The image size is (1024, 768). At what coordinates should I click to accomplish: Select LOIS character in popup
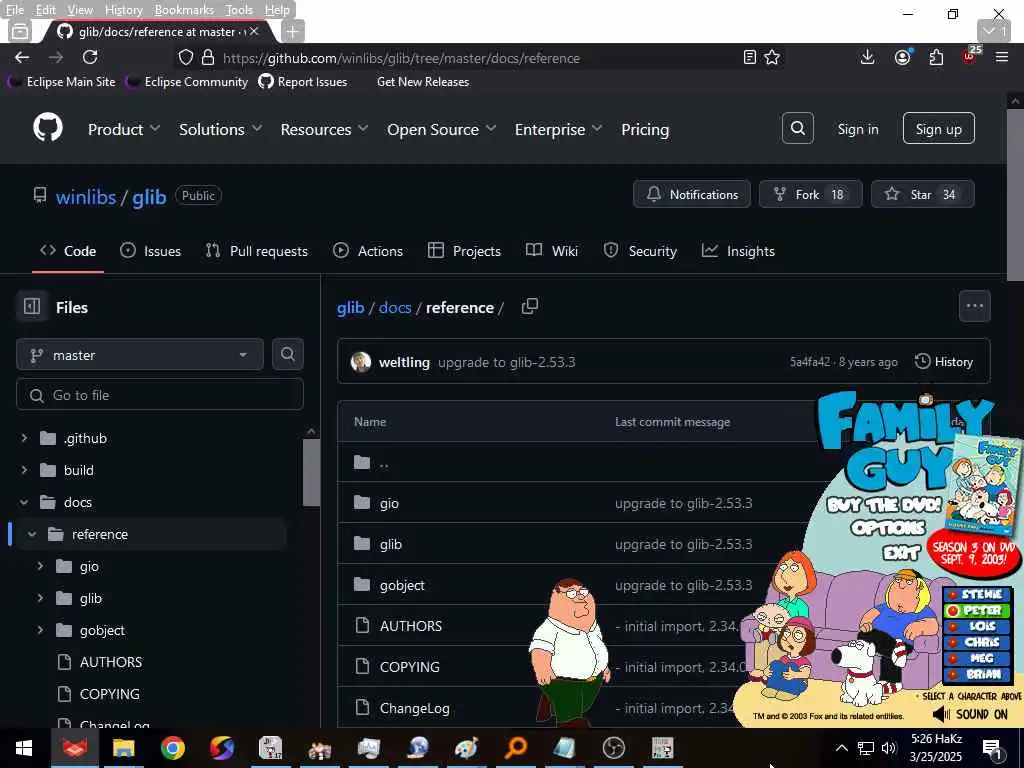click(x=977, y=626)
